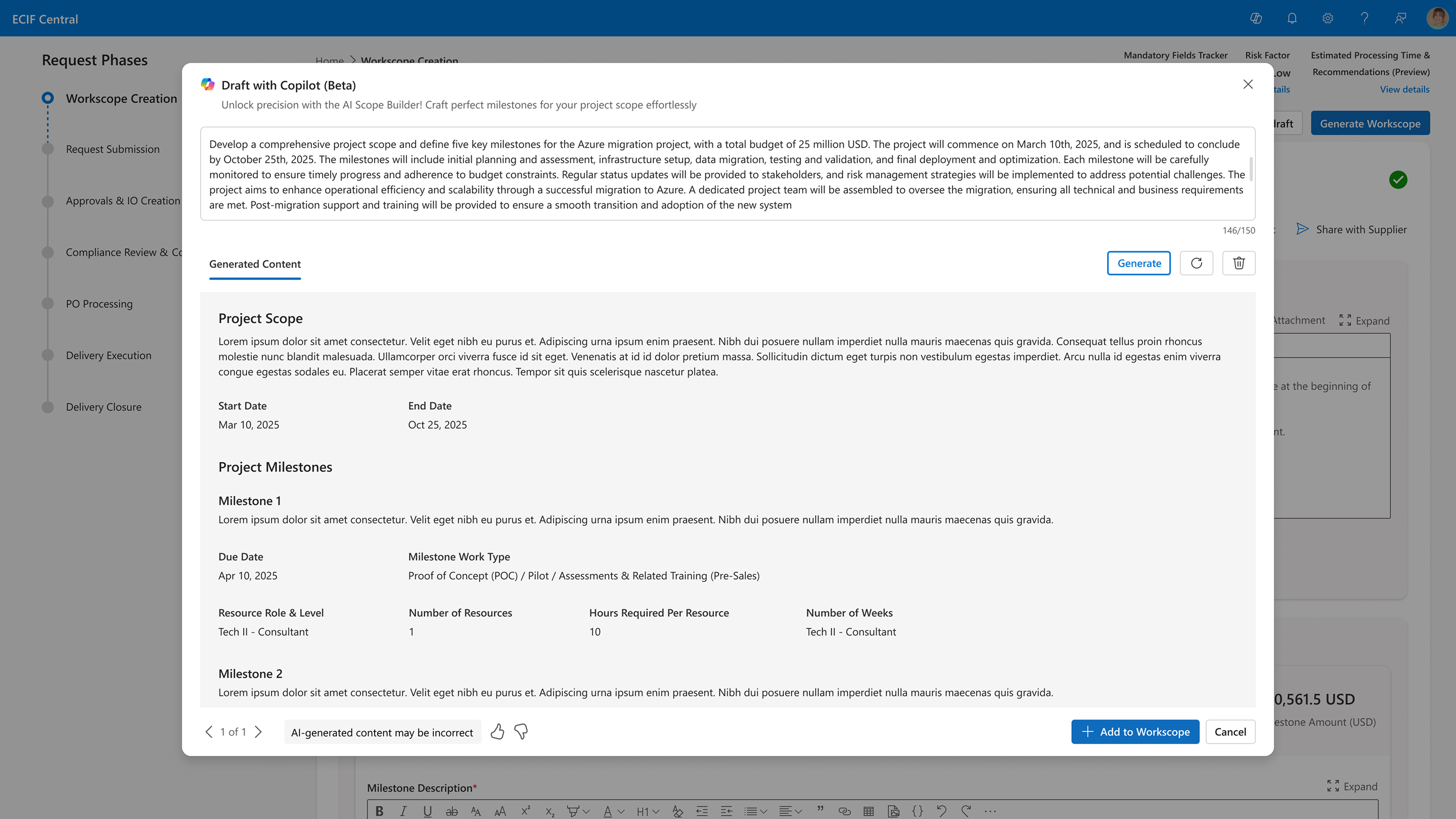Open settings gear in header
Screen dimensions: 1456x819
pos(1328,19)
